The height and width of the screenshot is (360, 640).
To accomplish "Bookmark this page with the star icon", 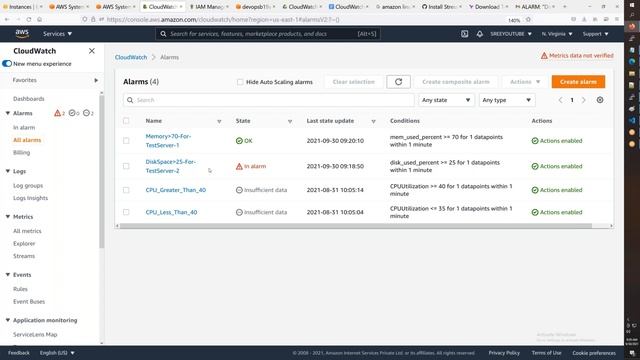I will coord(528,19).
